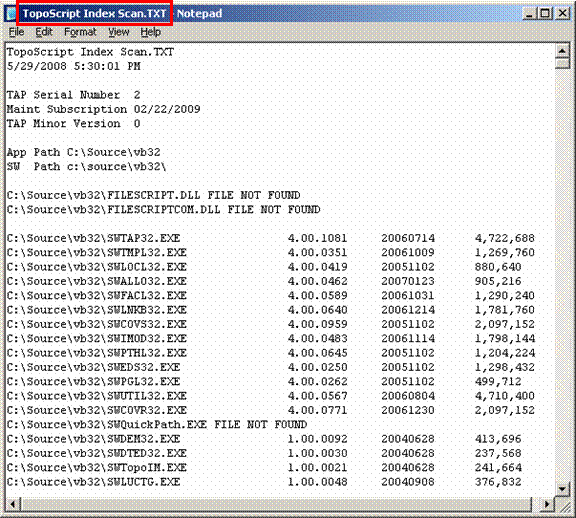Click the SWLOCL32.EXE file path
The width and height of the screenshot is (576, 518).
point(97,267)
